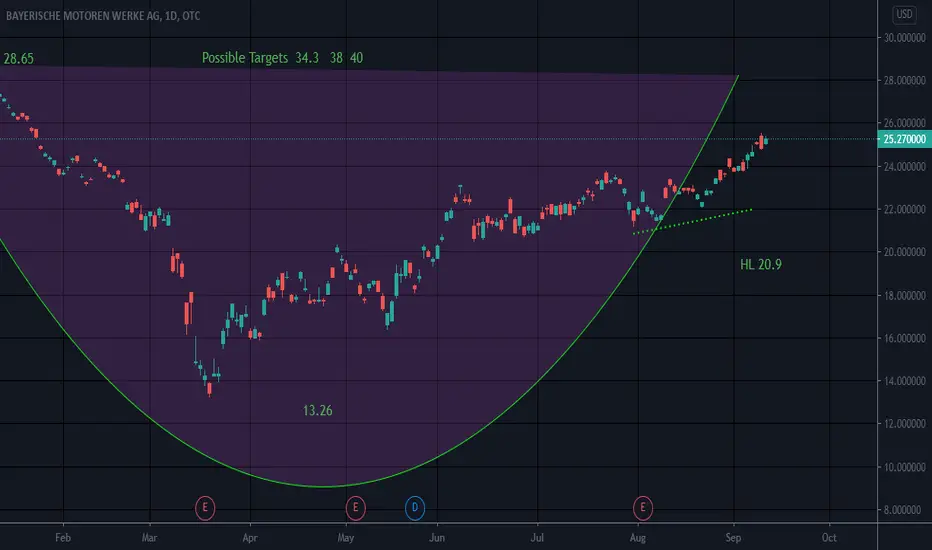Click the earnings marker below late March

coord(205,508)
